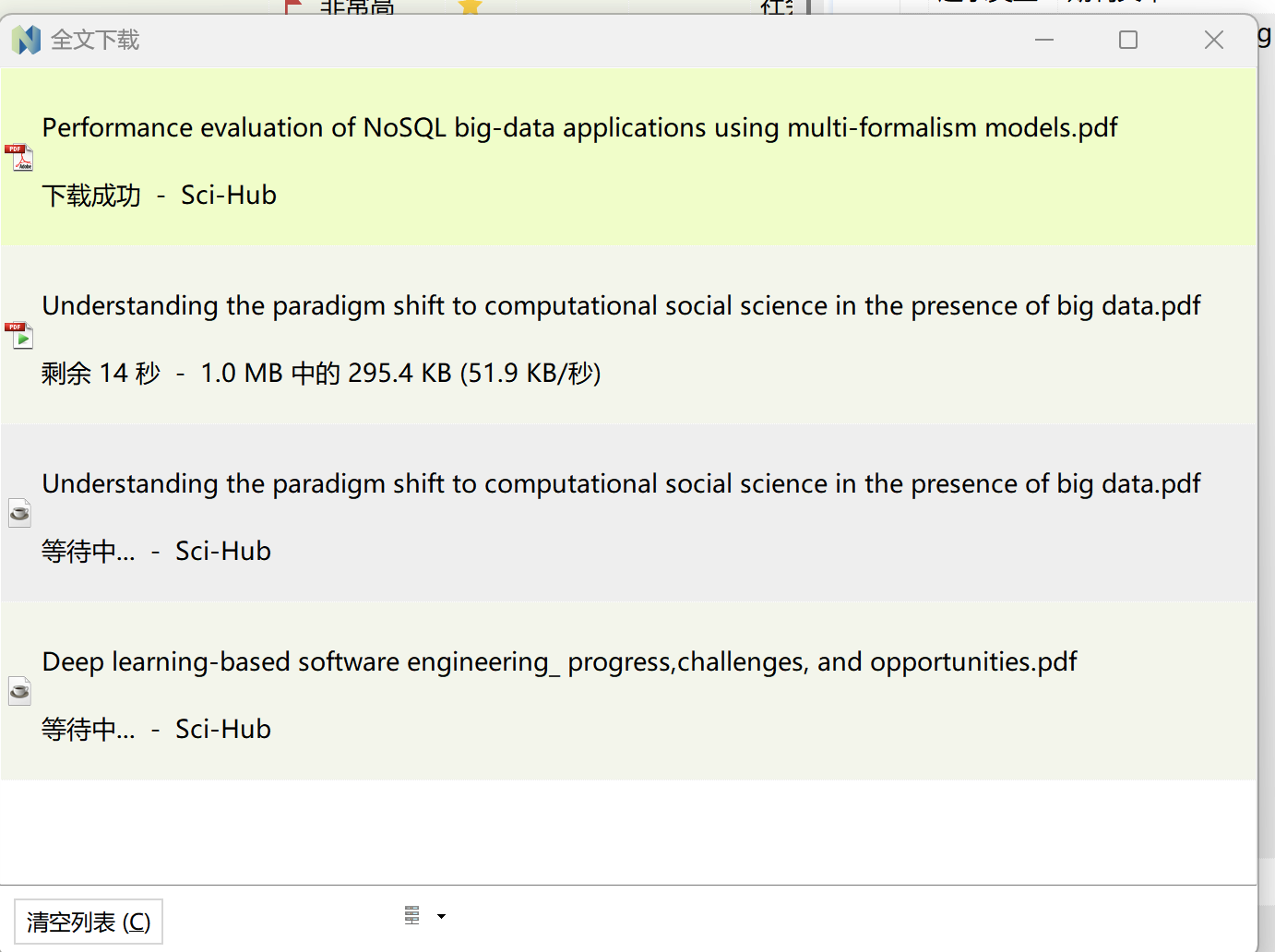Maximize the 全文下载 window
Screen dimensions: 1275x952
1128,40
